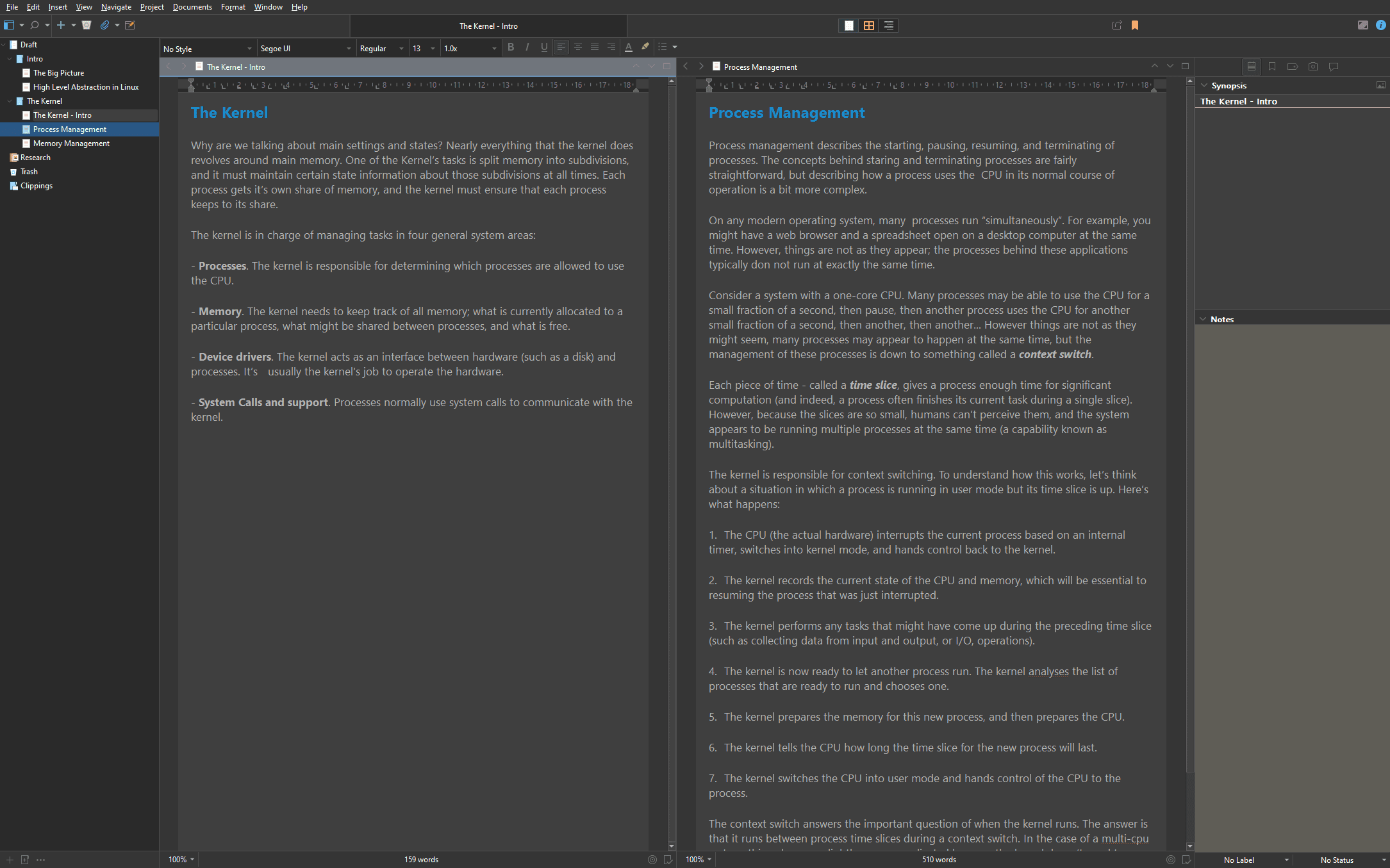Click the paperclip attachment toolbar icon

tap(104, 25)
